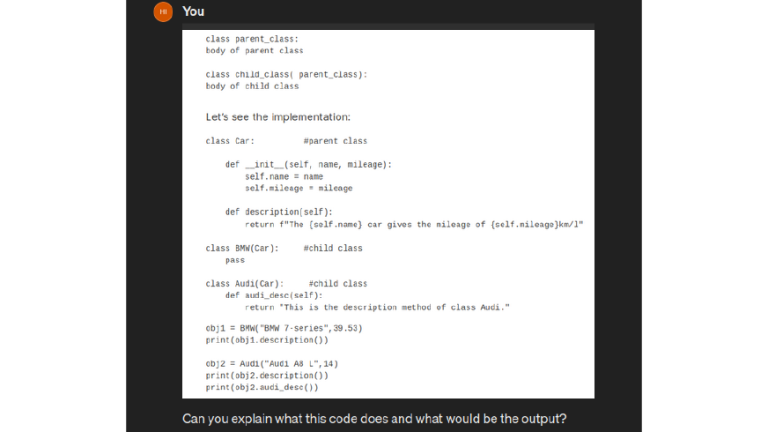
Task: Click the "#parent class" comment
Action: click(335, 141)
